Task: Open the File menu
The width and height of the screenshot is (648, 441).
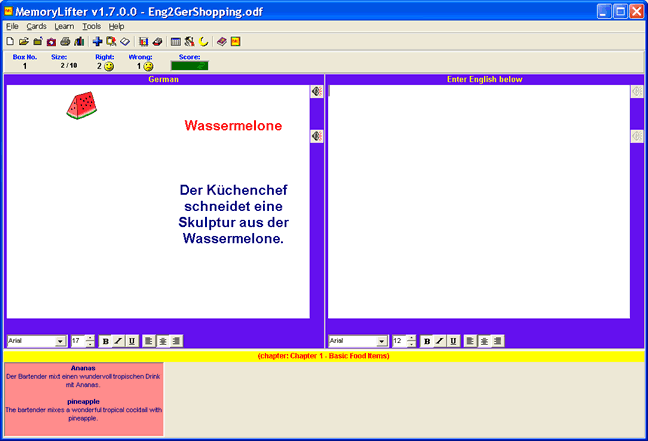Action: point(12,26)
